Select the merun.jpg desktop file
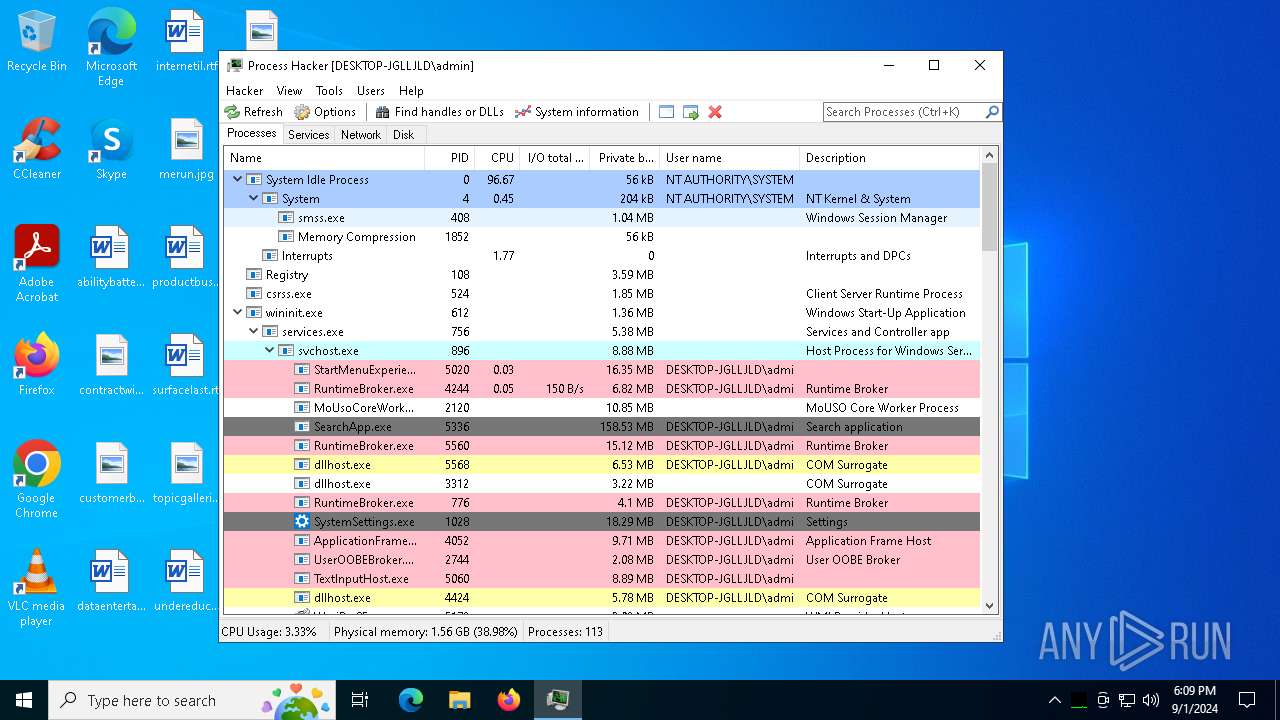This screenshot has height=720, width=1280. pyautogui.click(x=186, y=149)
